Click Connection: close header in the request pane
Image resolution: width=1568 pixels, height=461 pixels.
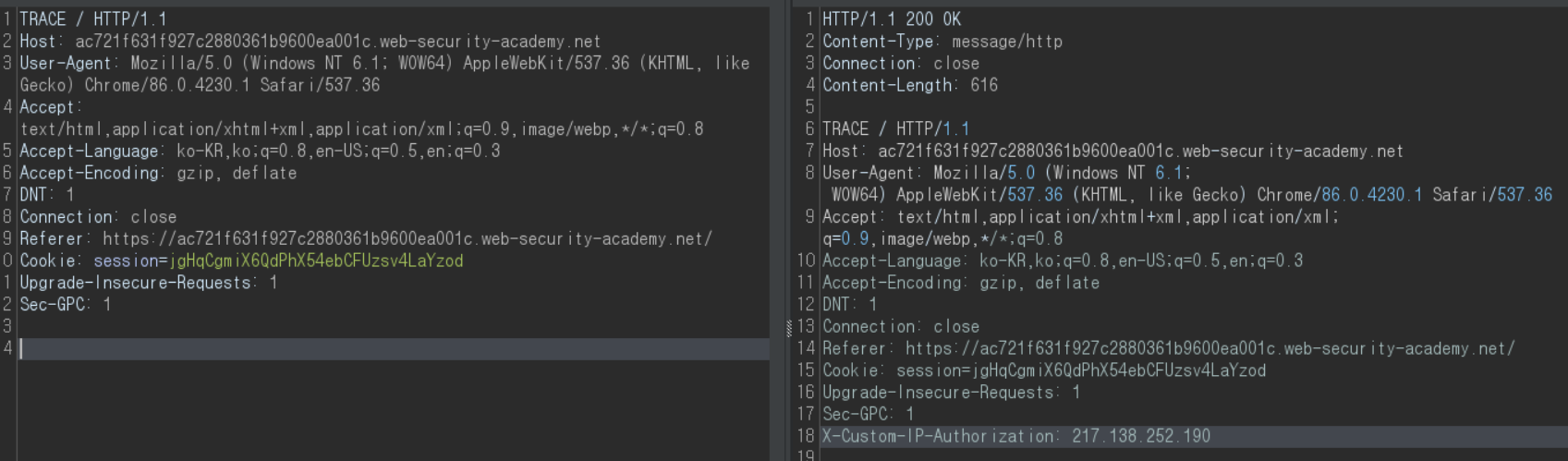click(x=98, y=217)
